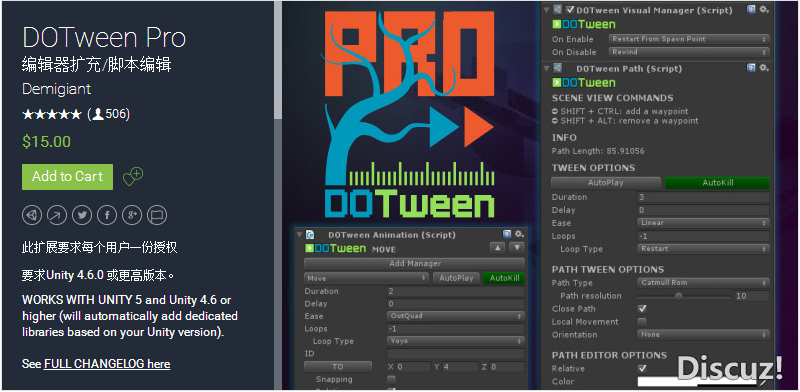This screenshot has height=392, width=800.
Task: Open the On Disable dropdown
Action: (x=689, y=52)
